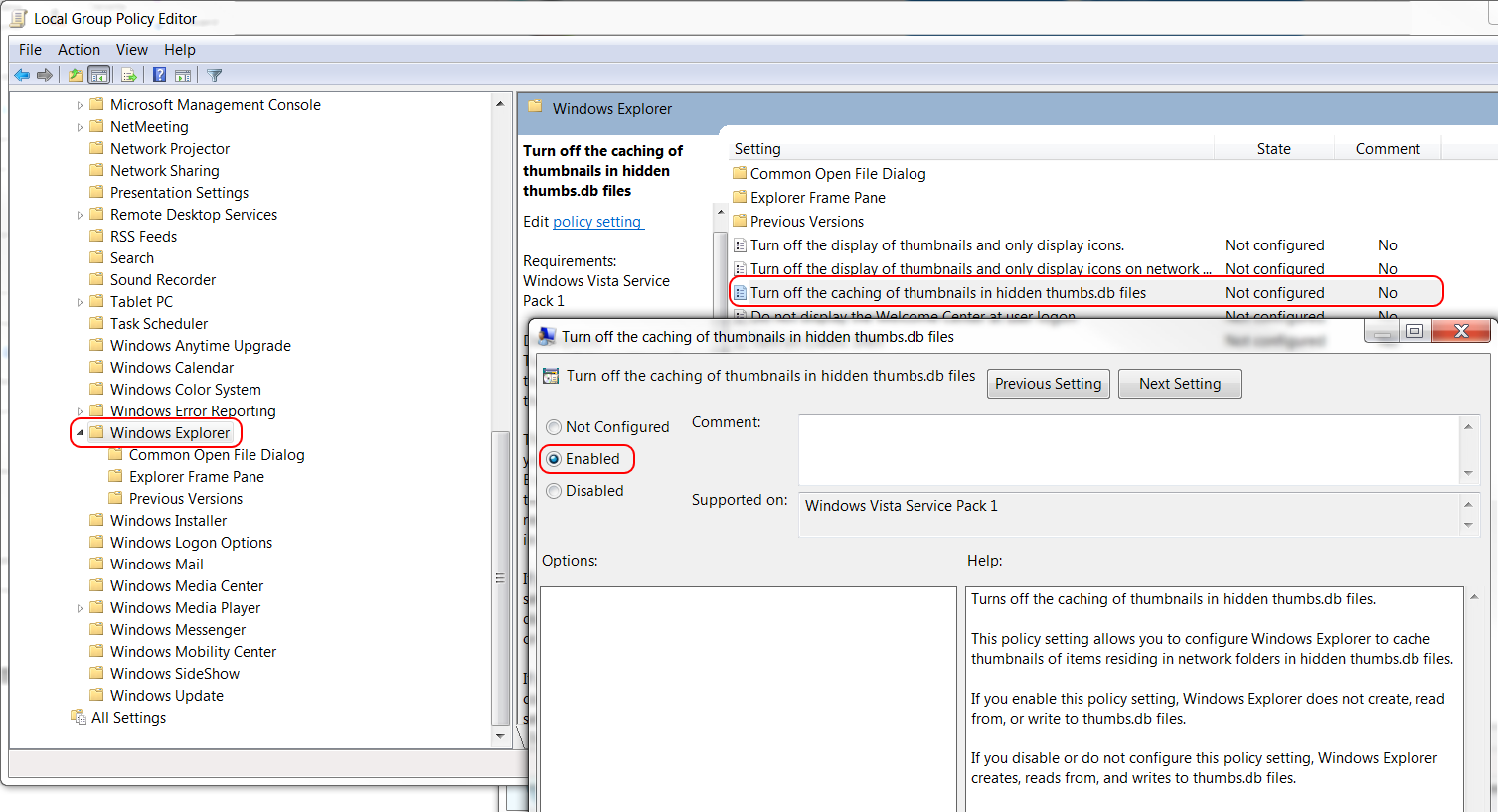This screenshot has width=1498, height=812.
Task: Click the Common Open File Dialog folder icon in the settings list
Action: pos(740,173)
